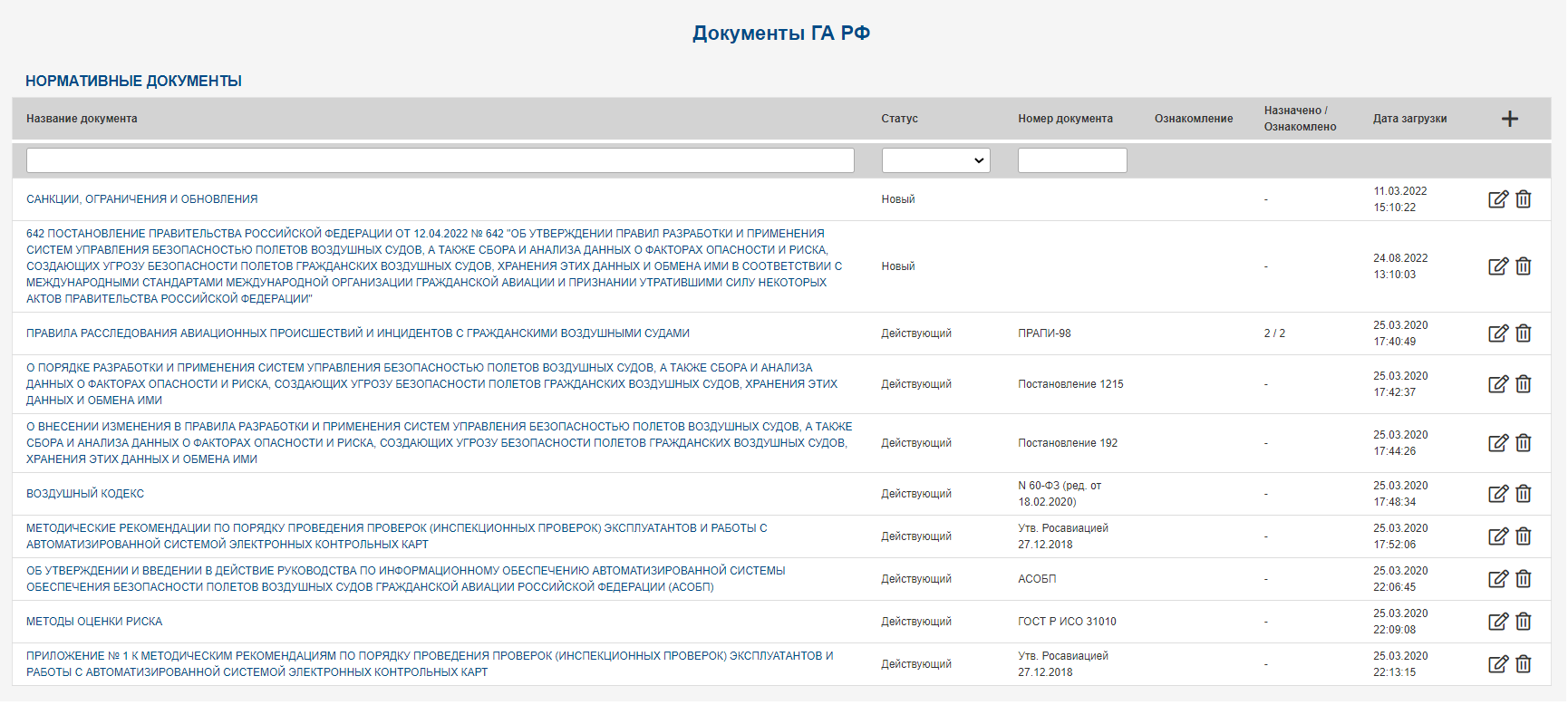Click the Номер документа column header

coord(1065,119)
